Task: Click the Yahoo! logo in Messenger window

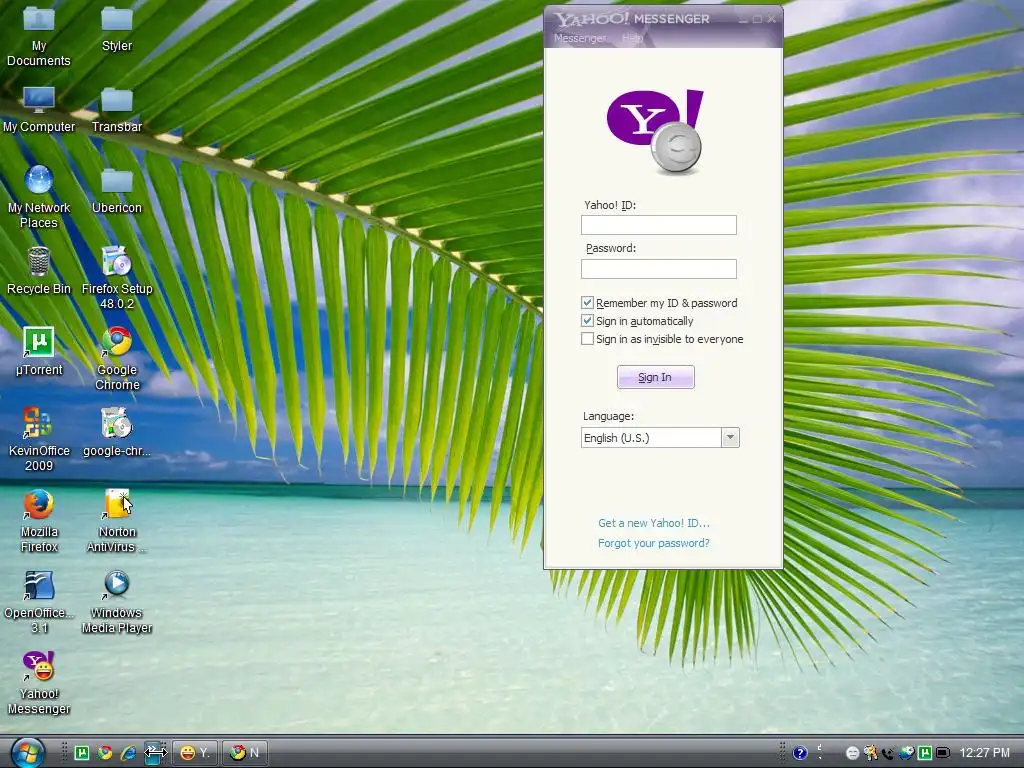Action: click(x=655, y=131)
